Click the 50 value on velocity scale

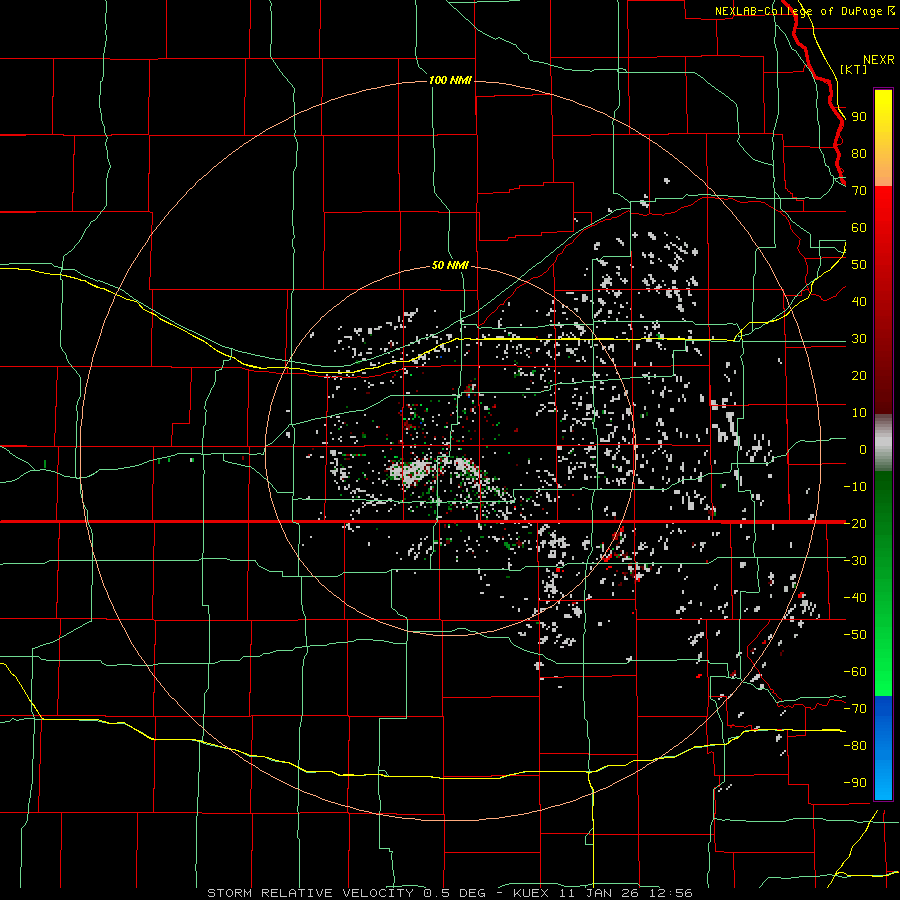click(x=859, y=265)
